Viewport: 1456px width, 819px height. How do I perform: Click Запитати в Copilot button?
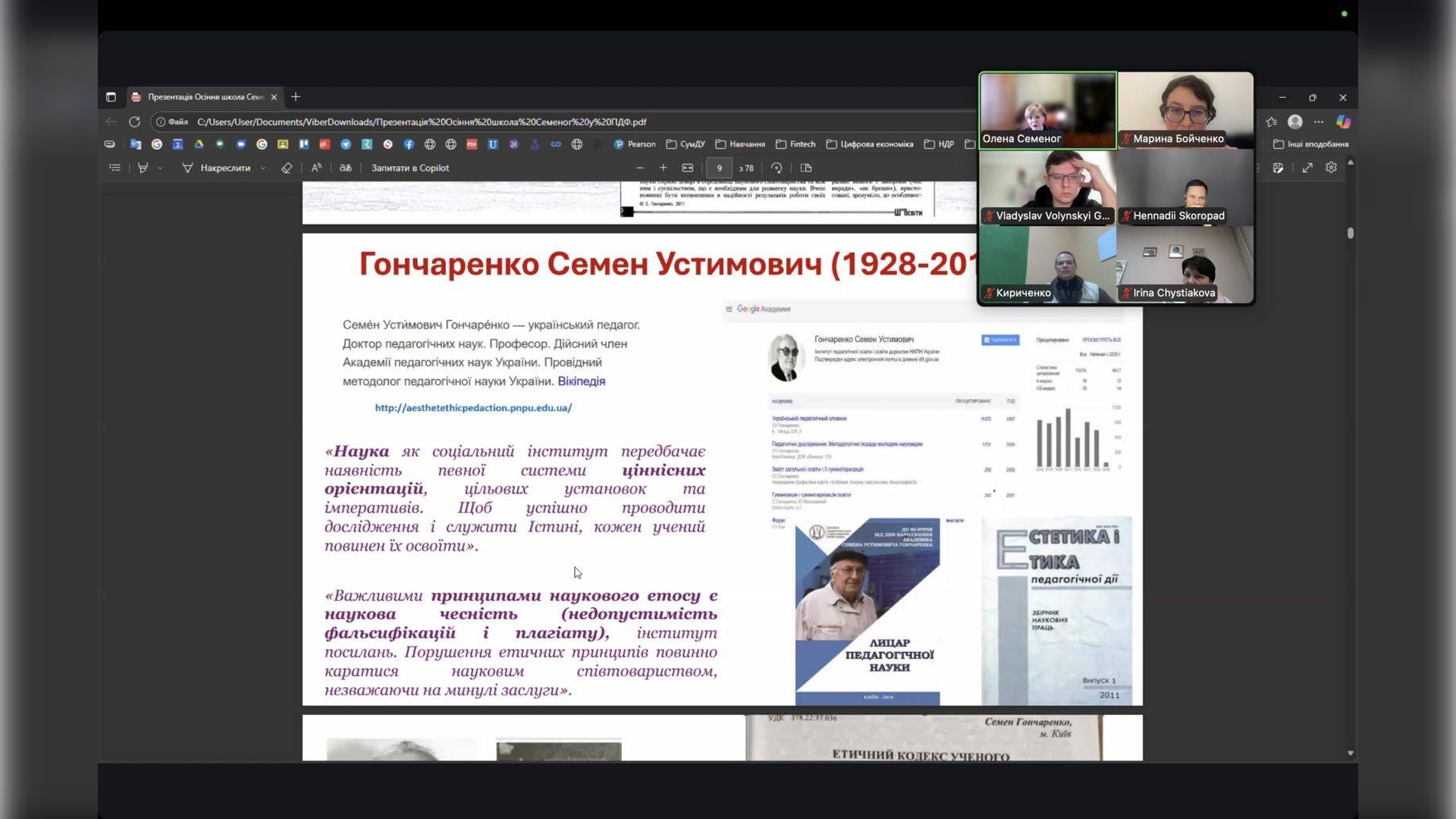(409, 168)
